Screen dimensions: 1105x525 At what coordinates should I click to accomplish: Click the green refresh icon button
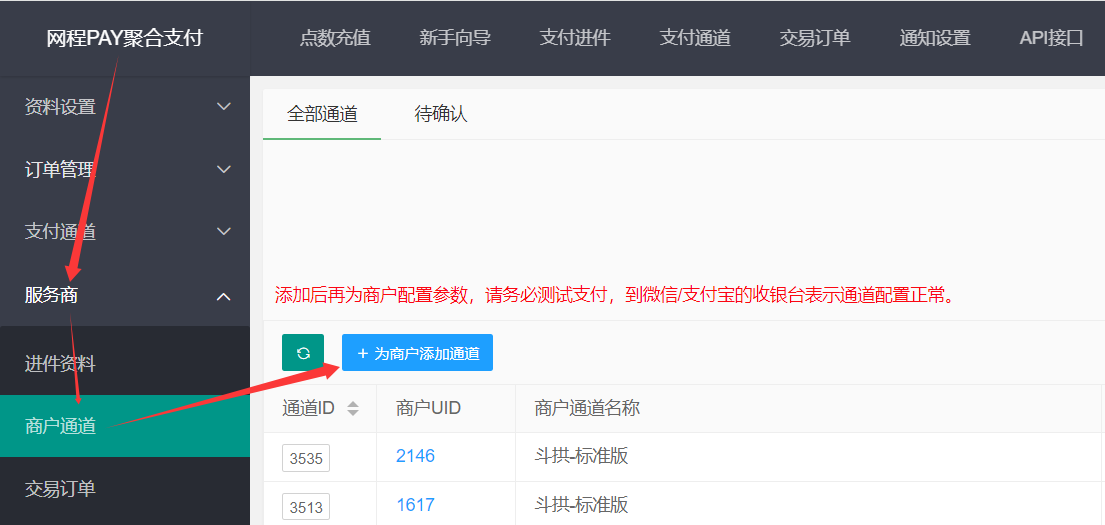303,353
